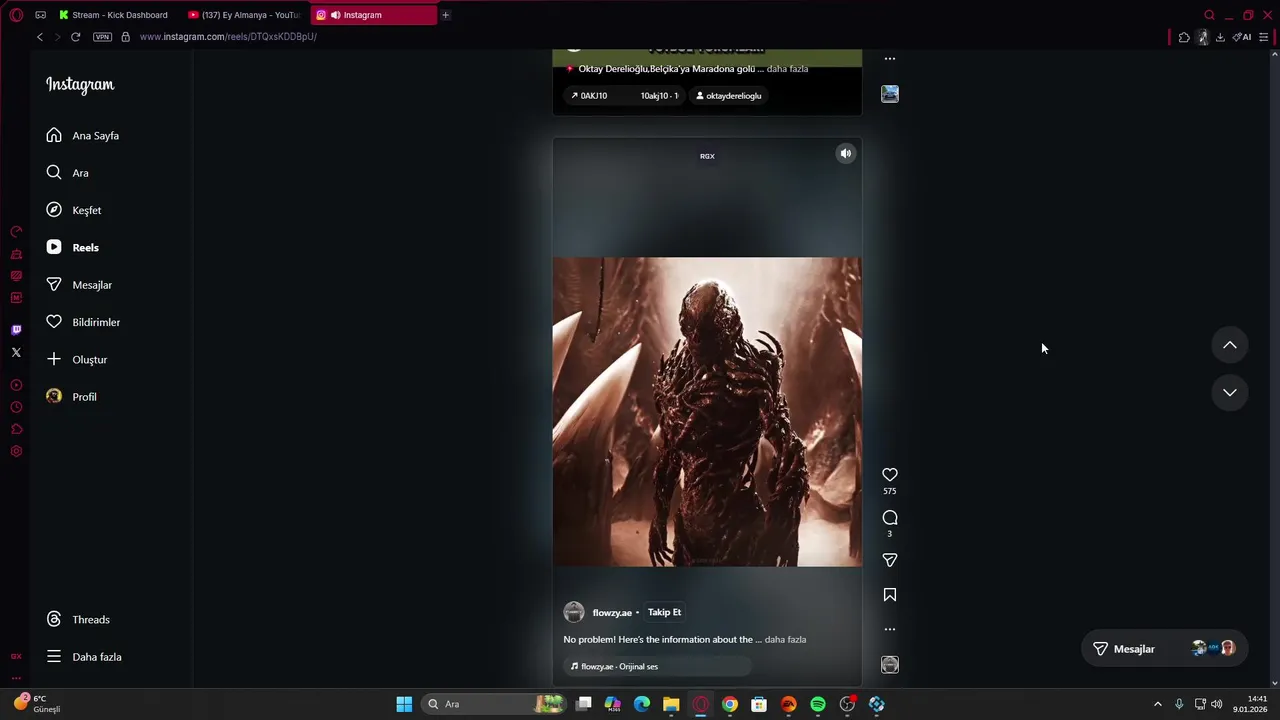This screenshot has width=1280, height=720.
Task: Show hidden system tray icons
Action: coord(1158,704)
